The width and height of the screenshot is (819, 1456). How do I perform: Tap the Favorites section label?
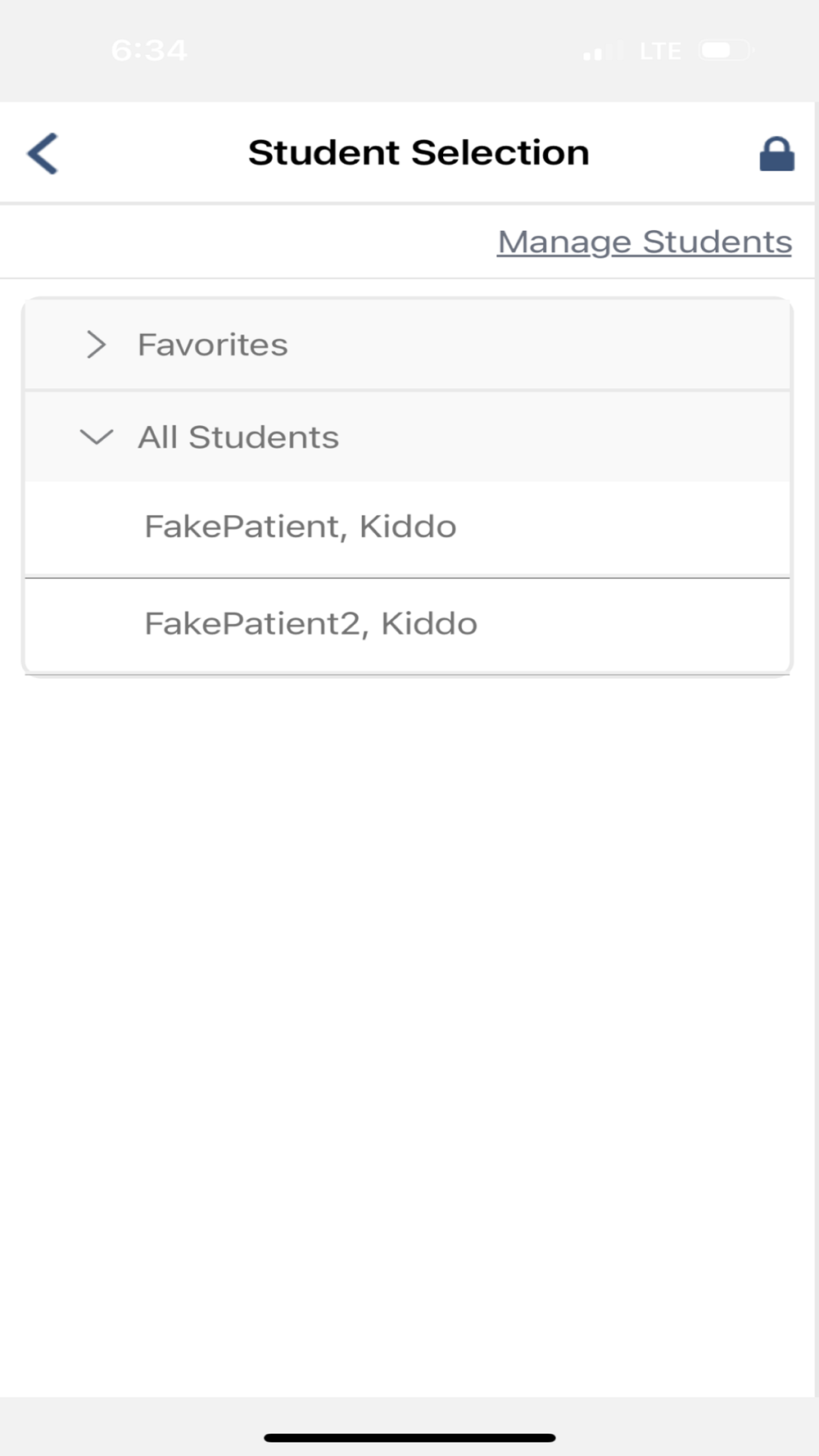pos(213,345)
